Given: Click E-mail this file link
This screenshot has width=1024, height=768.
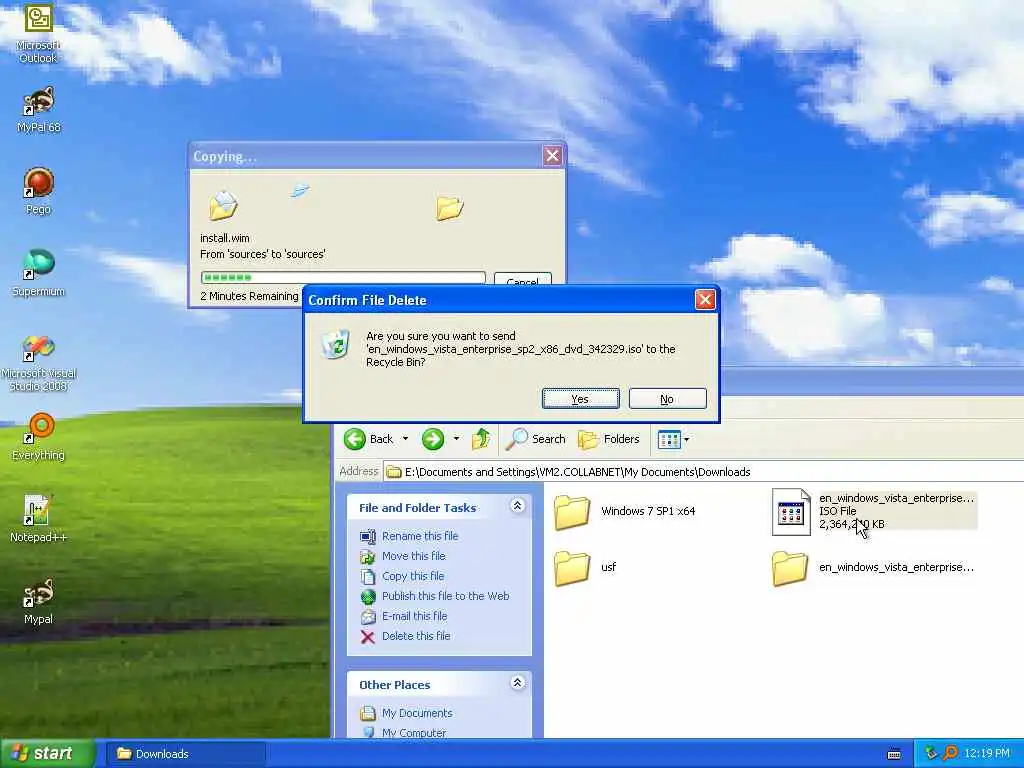Looking at the screenshot, I should point(414,616).
